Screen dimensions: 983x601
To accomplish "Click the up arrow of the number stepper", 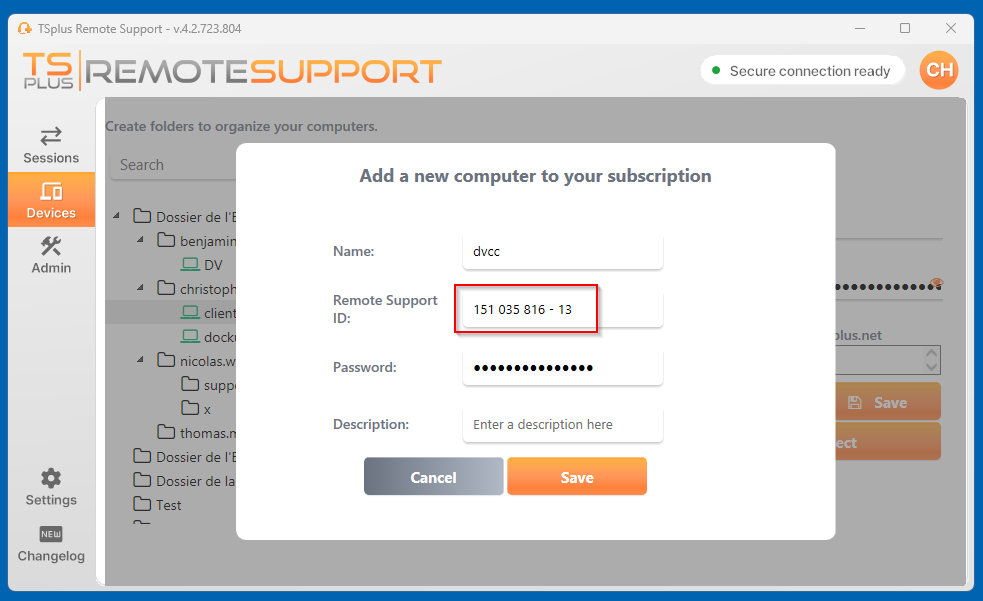I will (931, 353).
